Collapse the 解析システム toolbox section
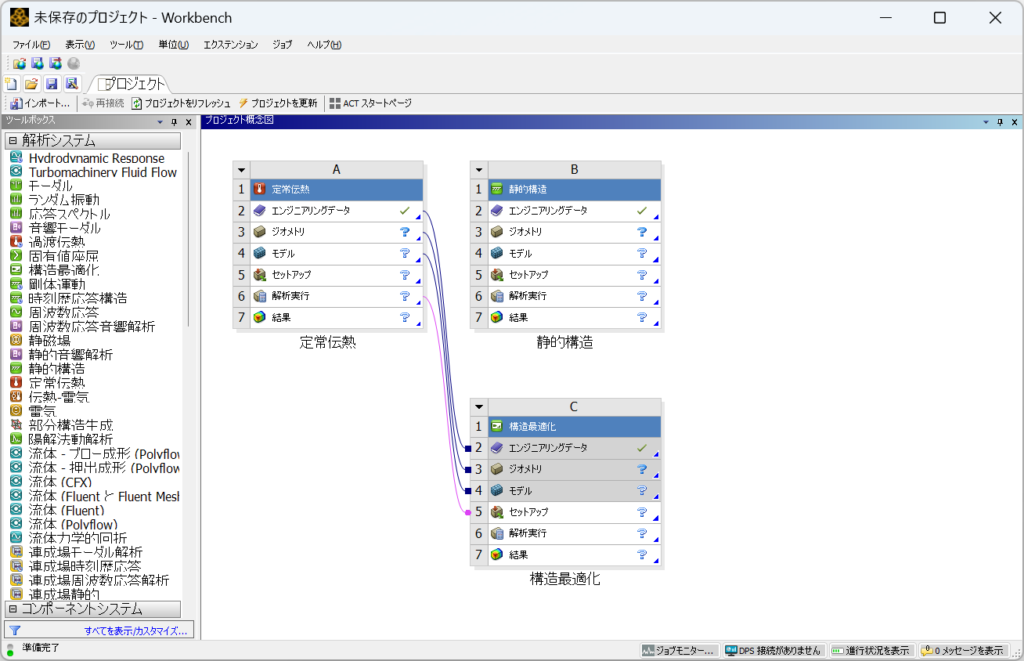The image size is (1024, 661). [12, 140]
